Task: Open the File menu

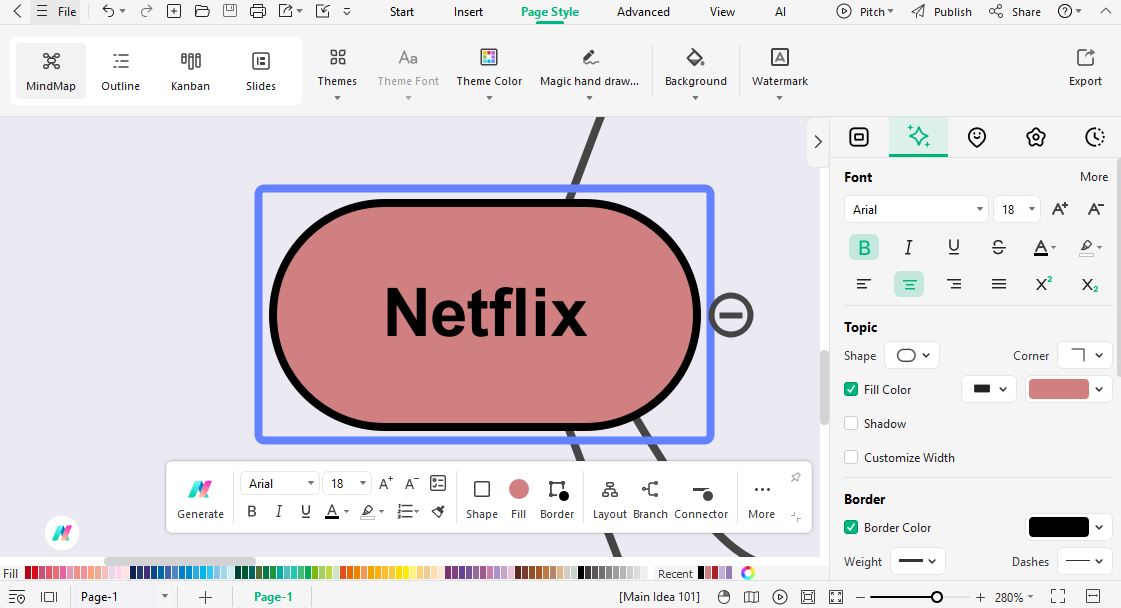Action: pyautogui.click(x=57, y=11)
